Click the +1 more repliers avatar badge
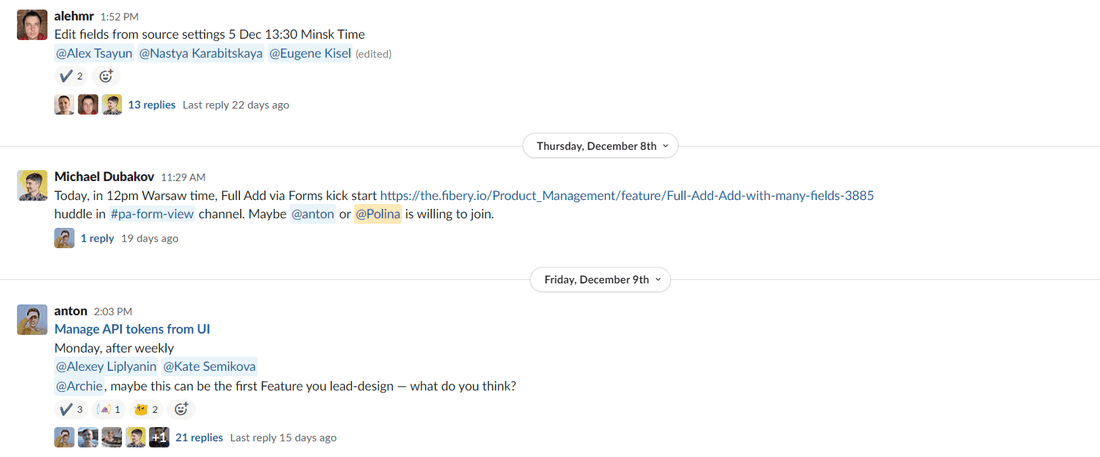The height and width of the screenshot is (457, 1100). pos(159,437)
